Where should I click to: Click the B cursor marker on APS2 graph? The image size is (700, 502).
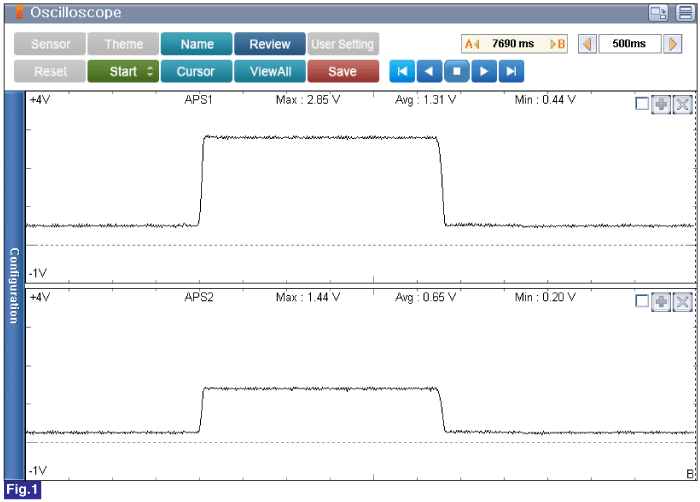(690, 474)
